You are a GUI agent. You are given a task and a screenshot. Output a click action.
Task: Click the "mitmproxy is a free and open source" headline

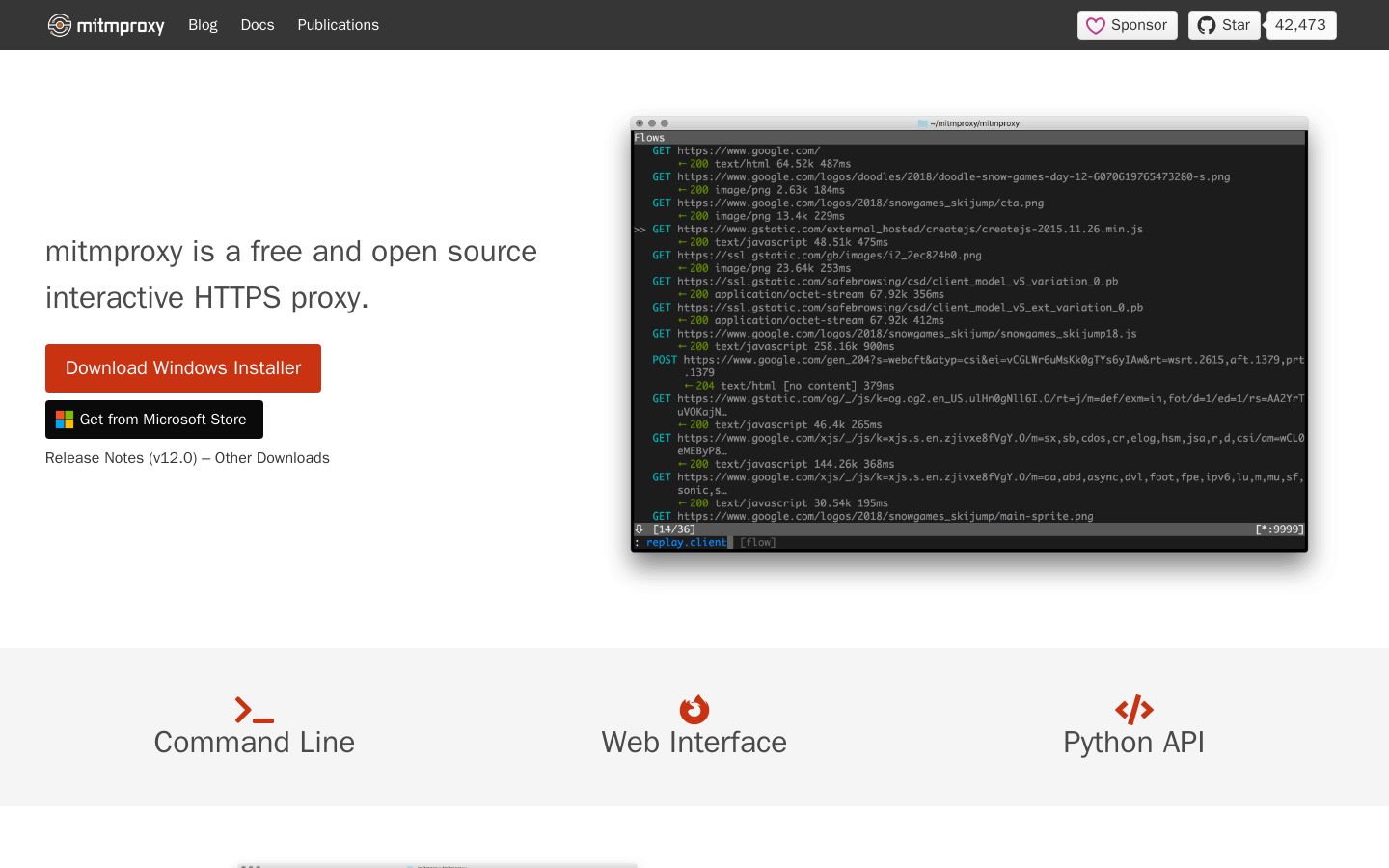click(291, 252)
